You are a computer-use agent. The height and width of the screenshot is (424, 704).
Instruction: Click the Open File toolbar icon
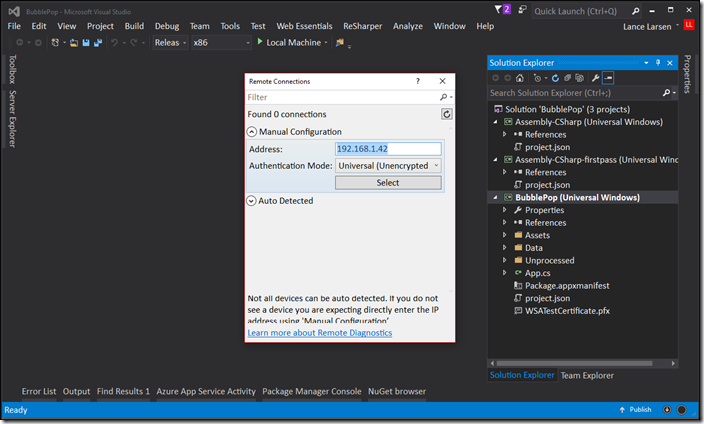click(x=74, y=43)
